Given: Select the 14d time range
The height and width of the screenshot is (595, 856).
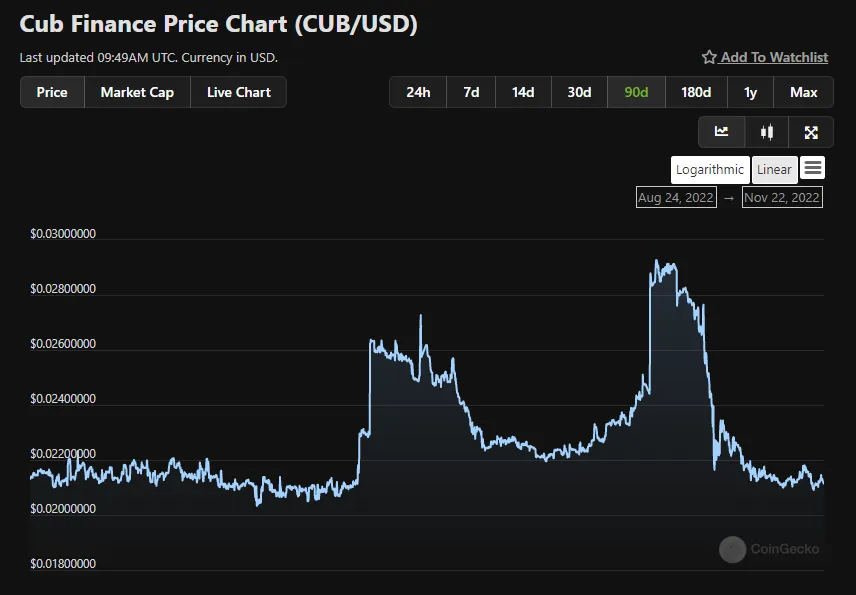Looking at the screenshot, I should 523,92.
